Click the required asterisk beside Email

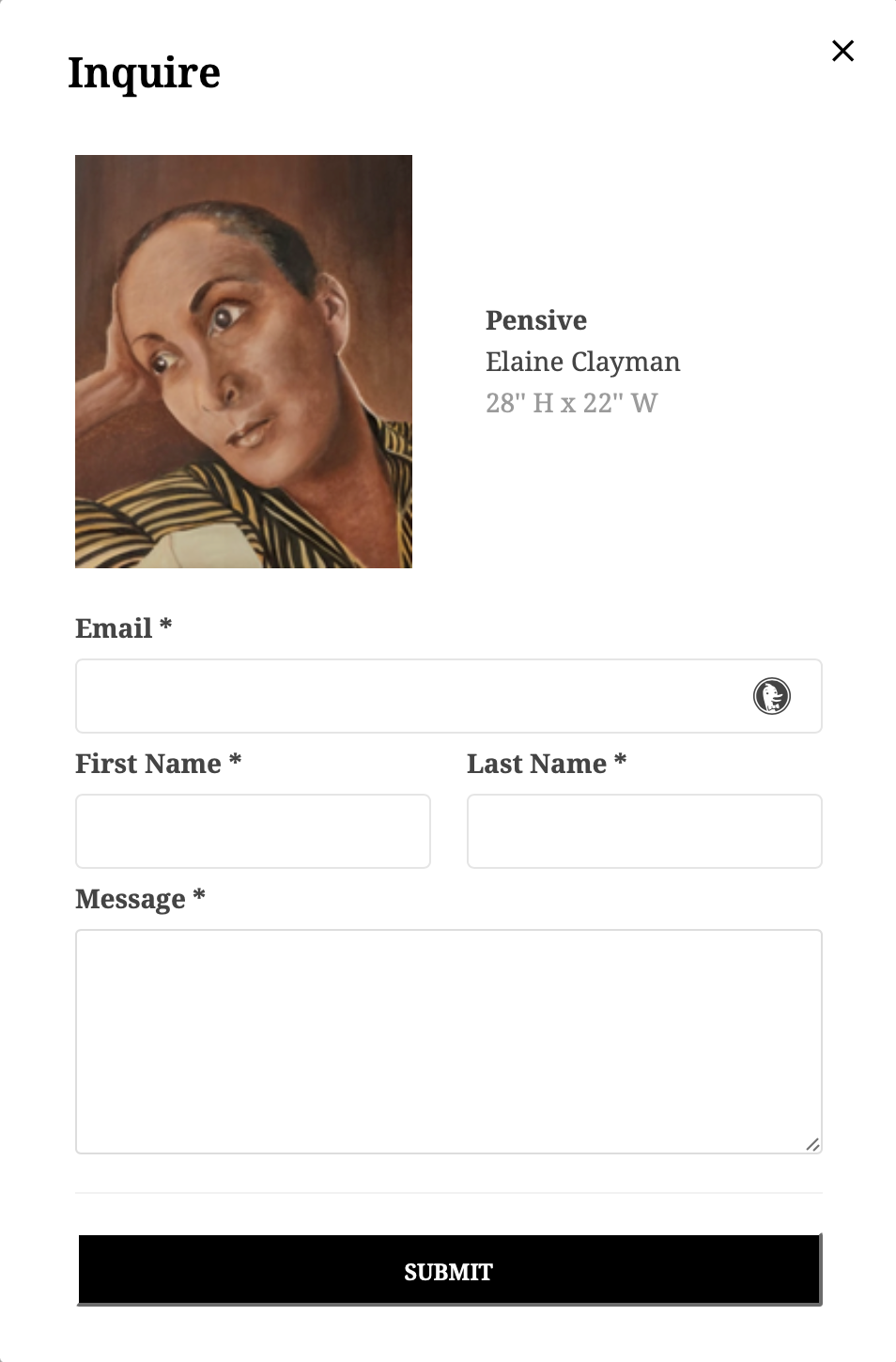[165, 624]
